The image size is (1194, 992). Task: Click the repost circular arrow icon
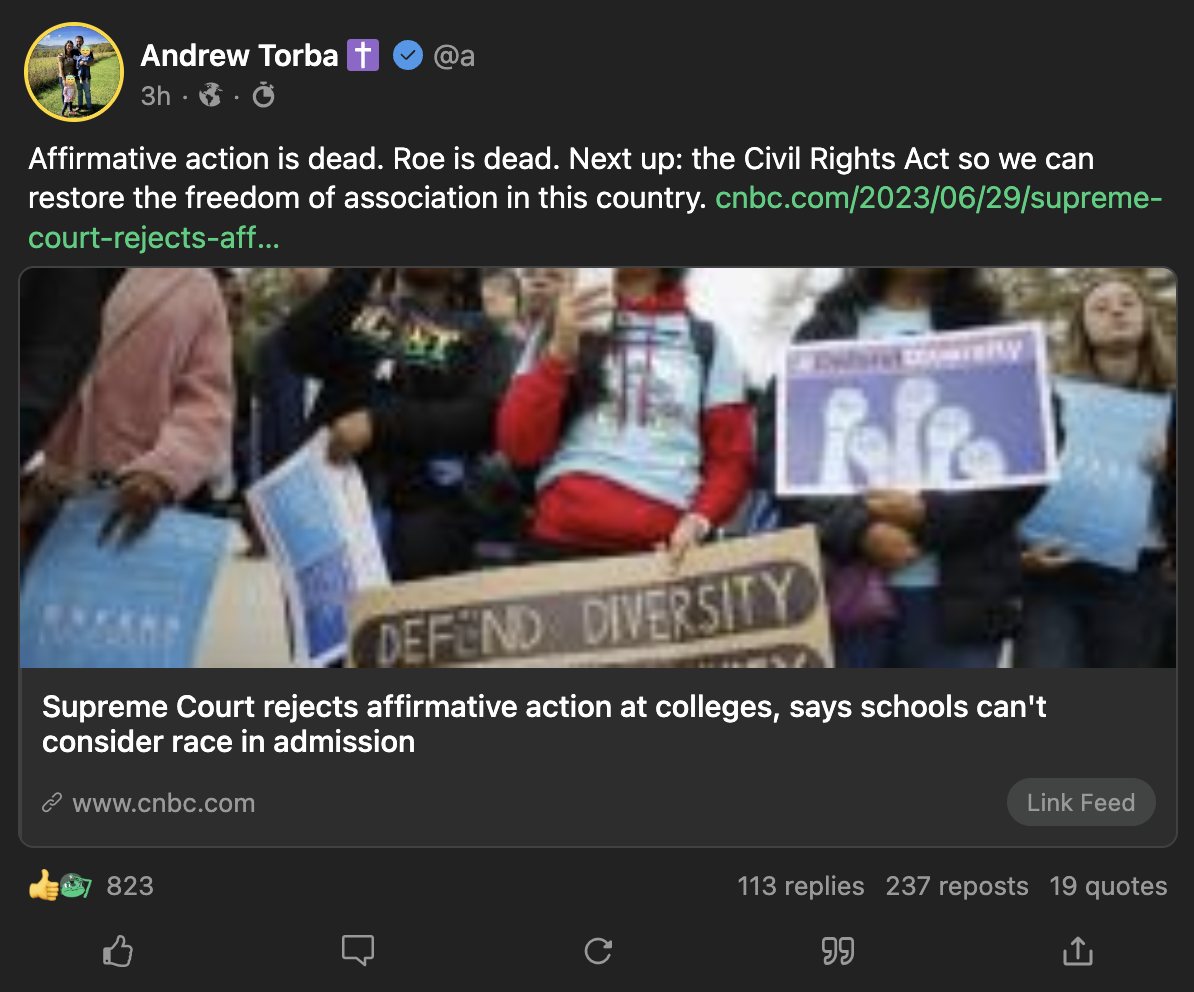tap(598, 951)
